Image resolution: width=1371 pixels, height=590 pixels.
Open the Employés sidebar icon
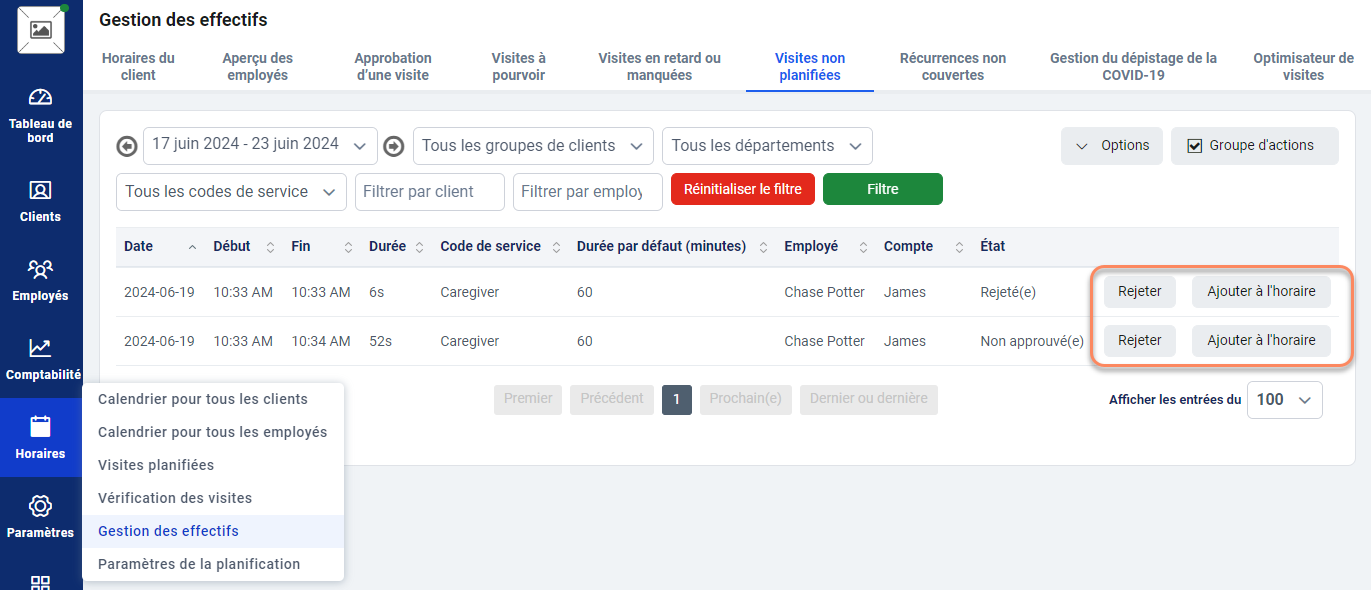point(40,269)
